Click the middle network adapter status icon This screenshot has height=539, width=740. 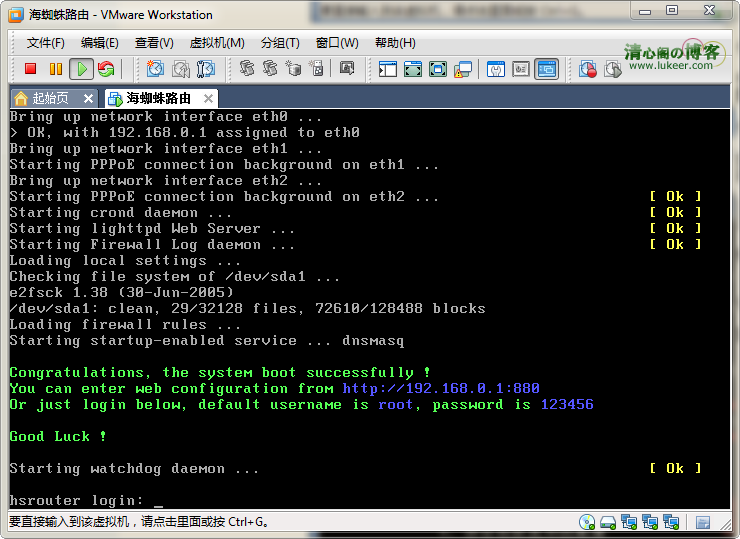click(650, 522)
